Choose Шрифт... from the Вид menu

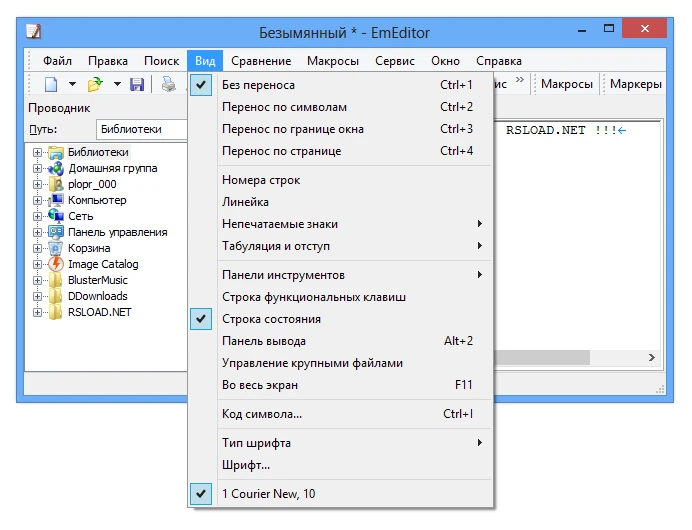coord(246,465)
